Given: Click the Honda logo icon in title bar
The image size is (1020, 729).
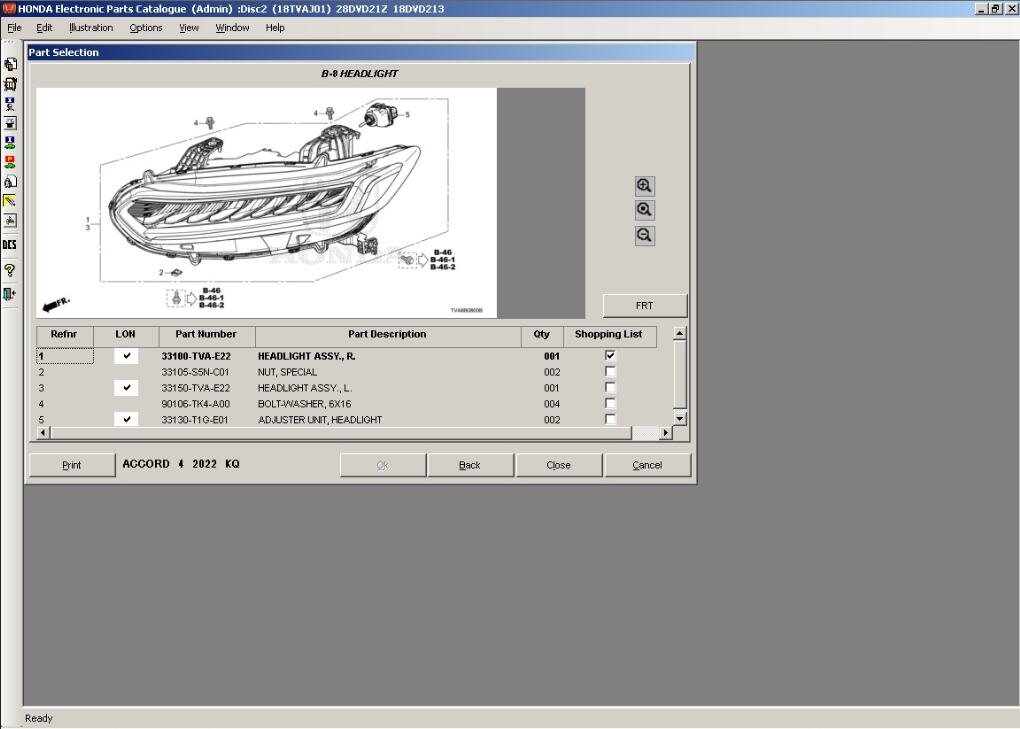Looking at the screenshot, I should [x=8, y=8].
